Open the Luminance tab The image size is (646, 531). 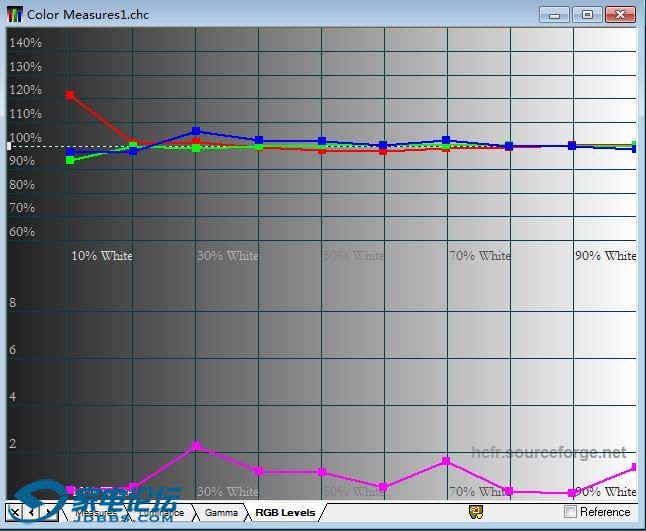tap(160, 512)
